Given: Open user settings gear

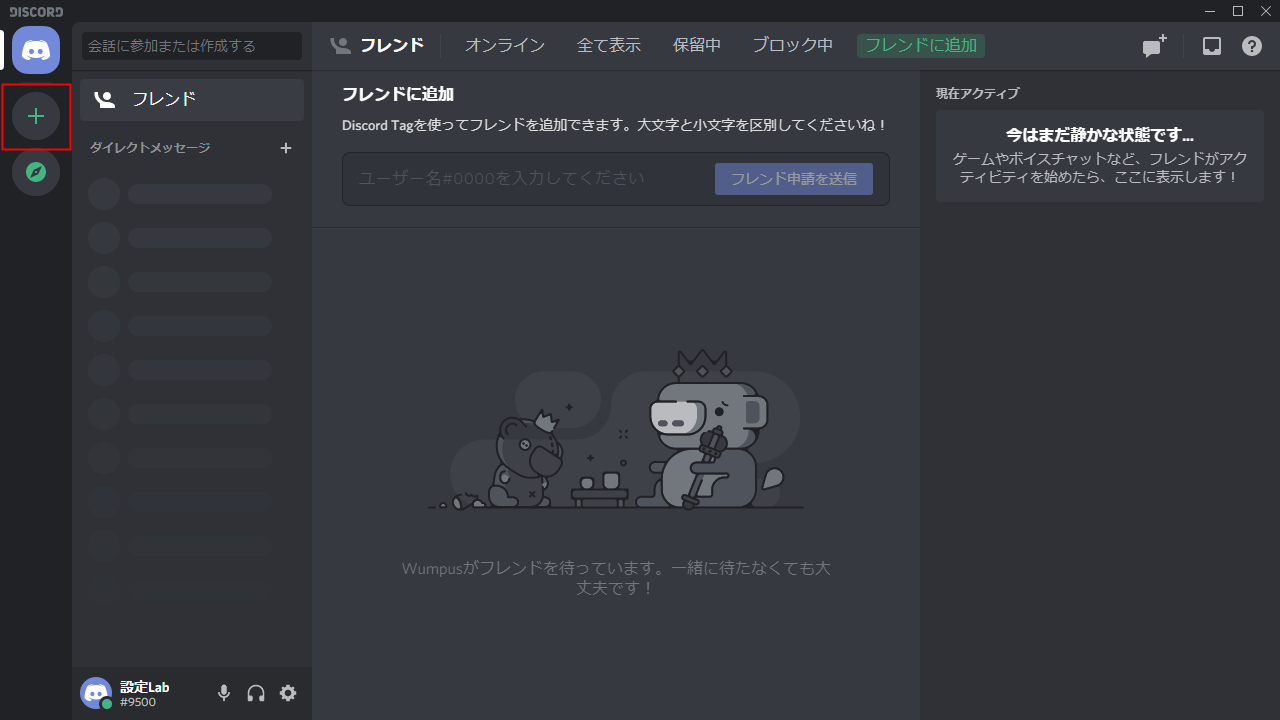Looking at the screenshot, I should [288, 693].
